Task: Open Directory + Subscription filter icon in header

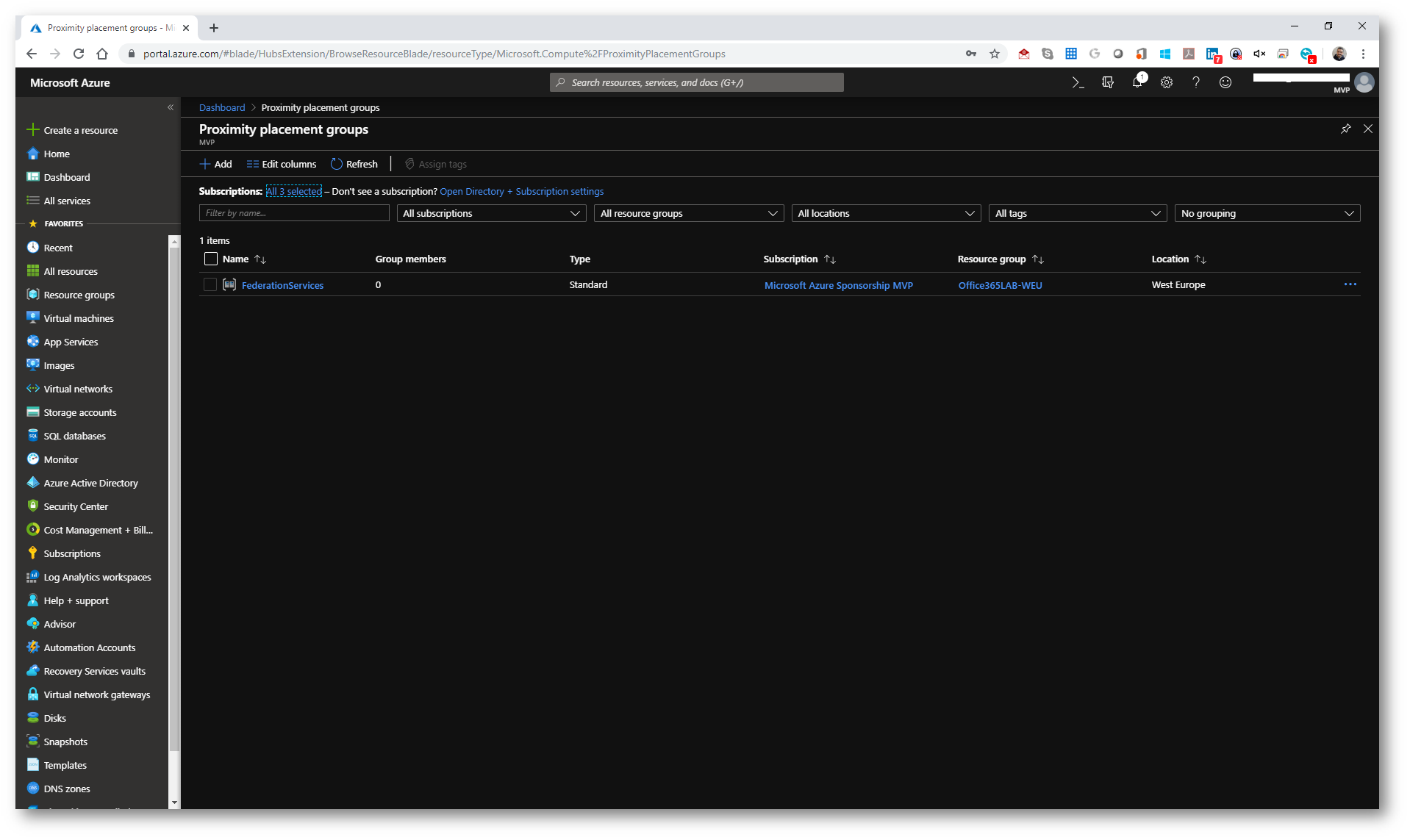Action: (x=1108, y=83)
